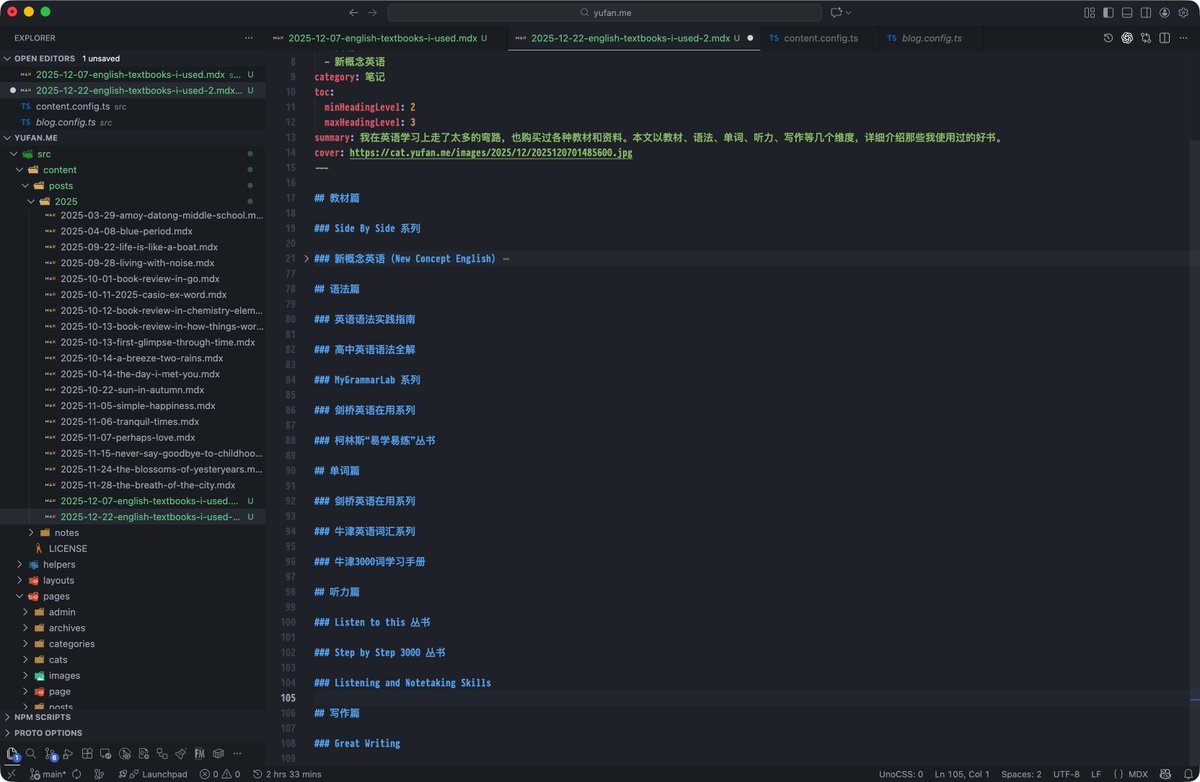Open 2025-09-22-life-is-like-a-boat.mdx file

132,247
